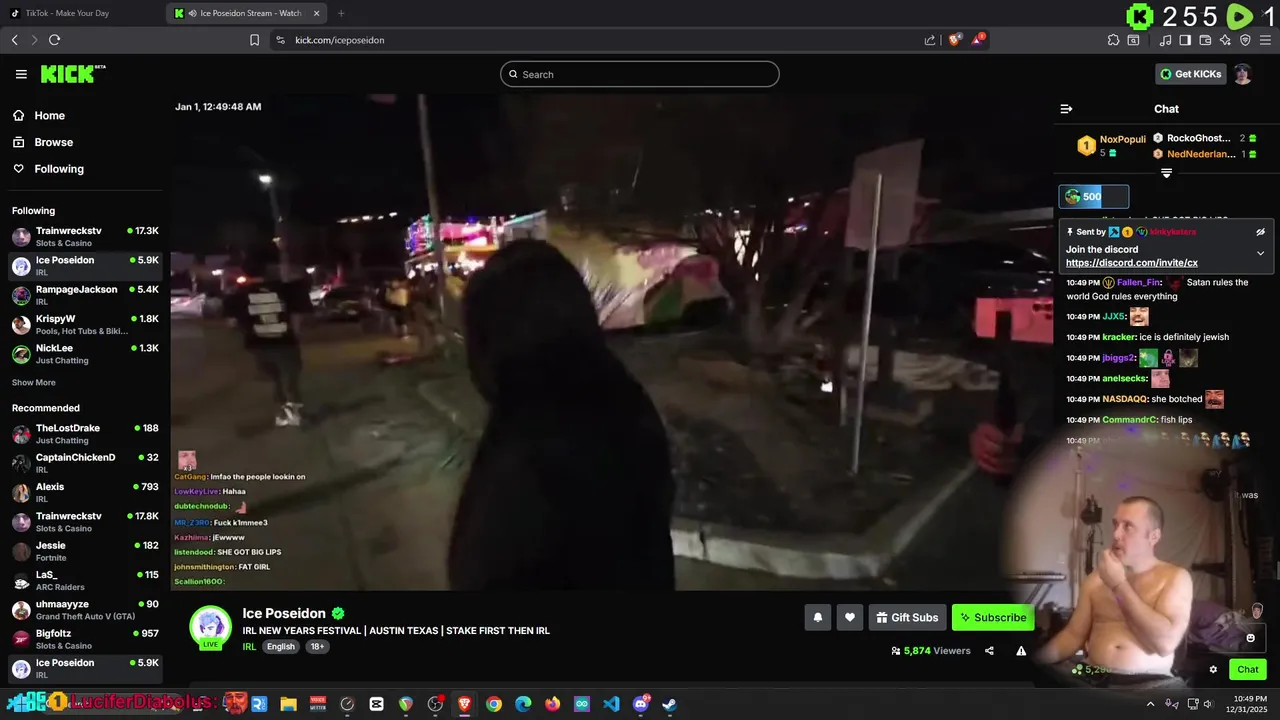Expand the gifter leaderboard
1280x720 pixels.
click(x=1166, y=173)
